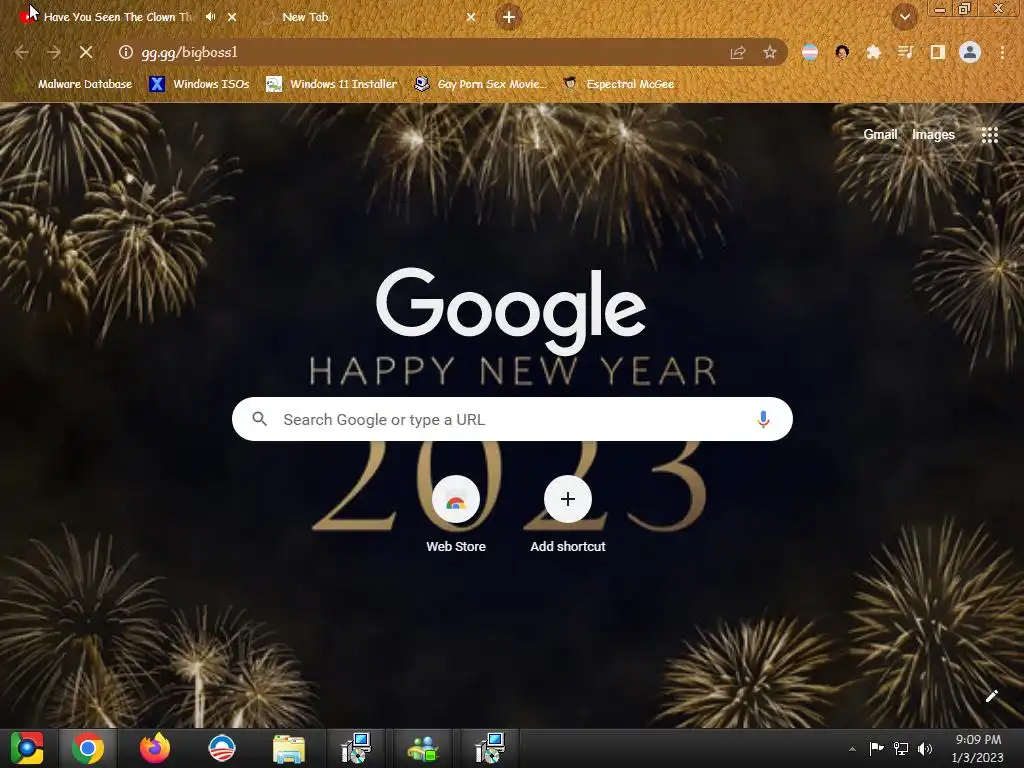
Task: Expand the tab search dropdown arrow
Action: (x=904, y=17)
